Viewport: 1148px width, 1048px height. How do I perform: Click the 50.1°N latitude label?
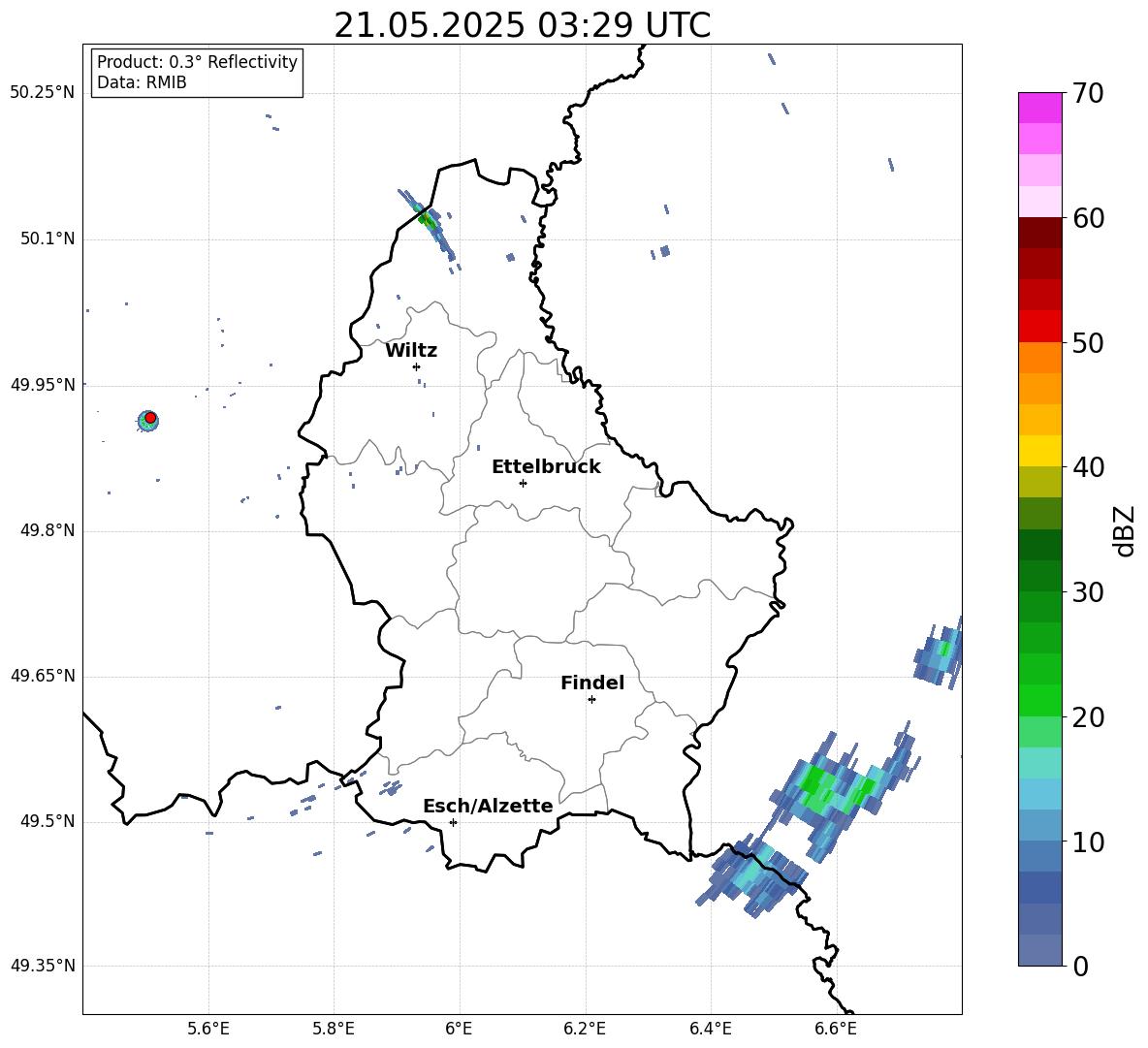click(48, 239)
